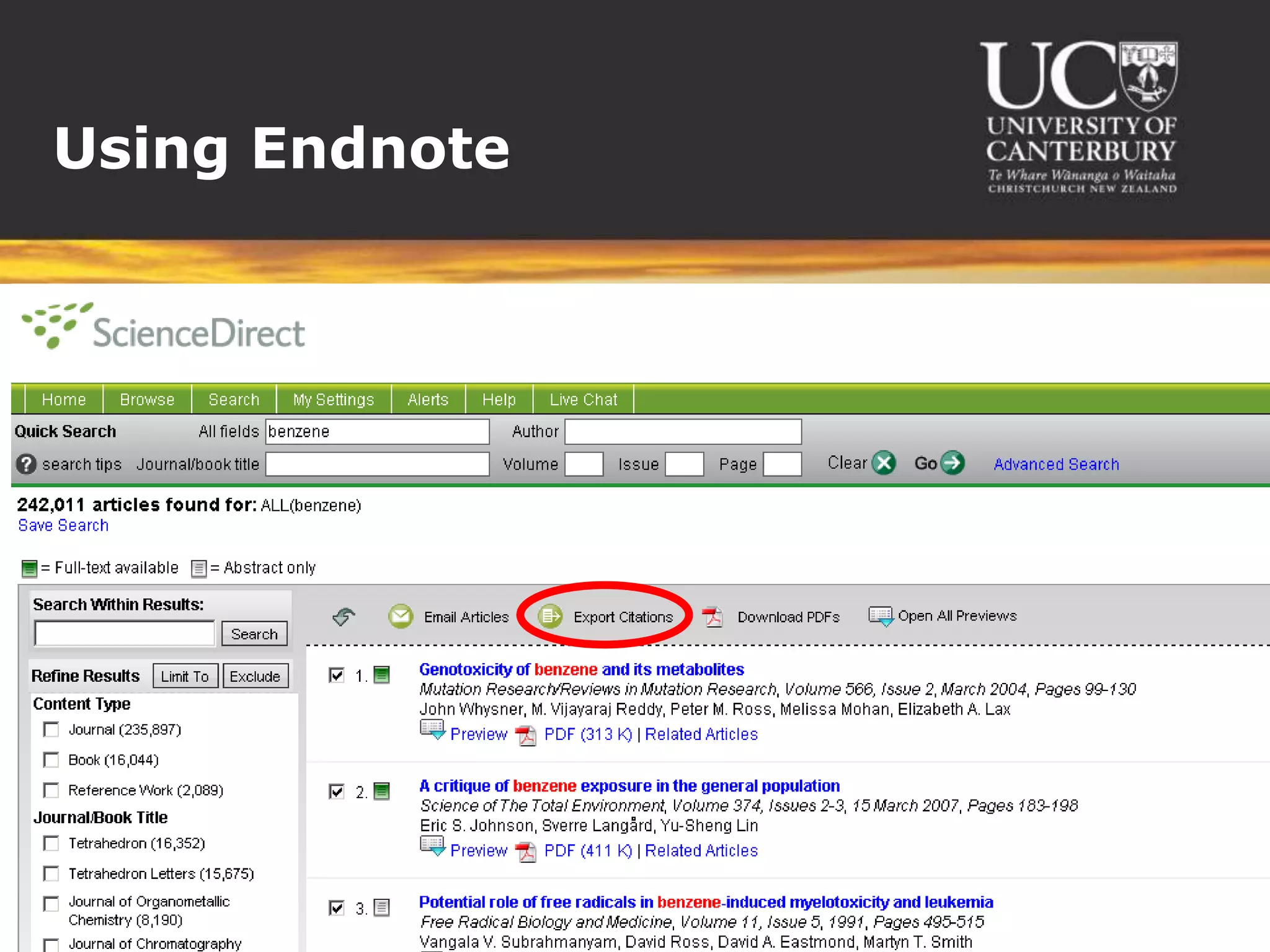Viewport: 1270px width, 952px height.
Task: Open the Home tab
Action: [x=63, y=400]
